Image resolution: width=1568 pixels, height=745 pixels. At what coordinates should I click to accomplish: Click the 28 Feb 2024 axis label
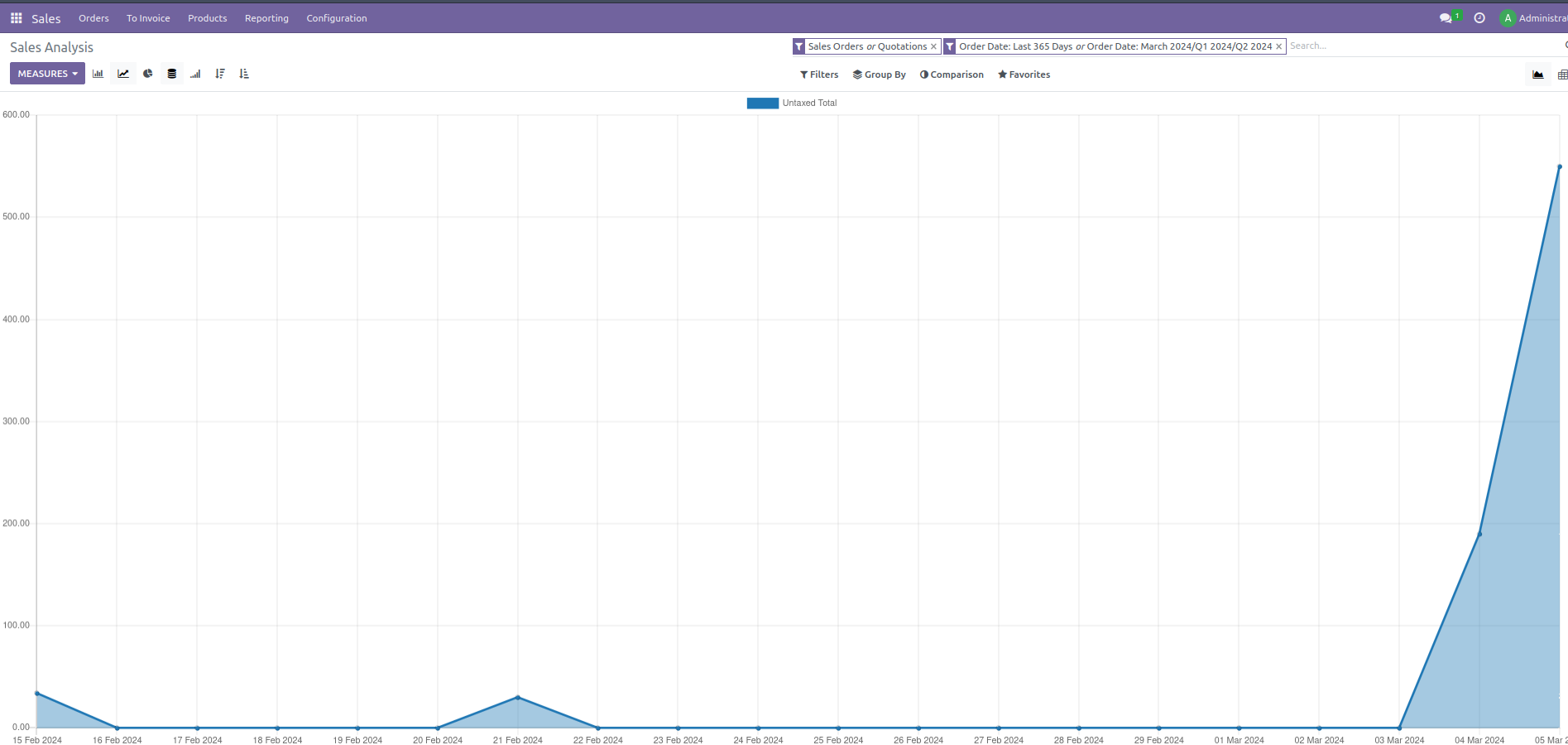click(1078, 740)
